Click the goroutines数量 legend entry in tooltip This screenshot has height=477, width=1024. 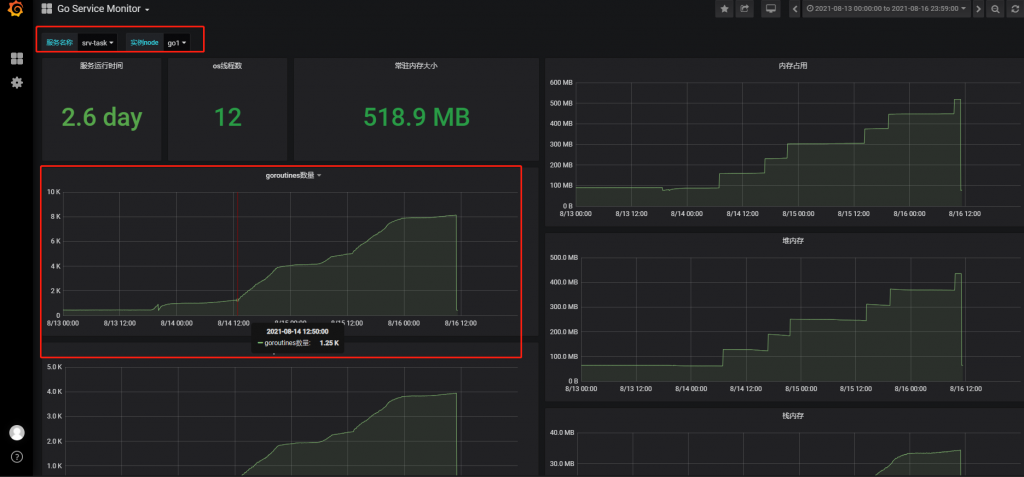[x=284, y=342]
